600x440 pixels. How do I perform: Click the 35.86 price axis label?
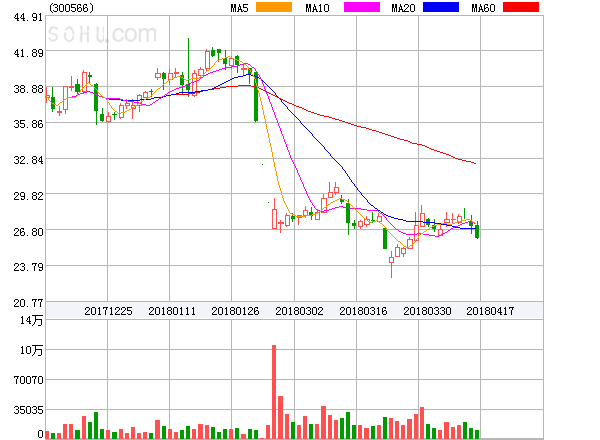click(28, 124)
